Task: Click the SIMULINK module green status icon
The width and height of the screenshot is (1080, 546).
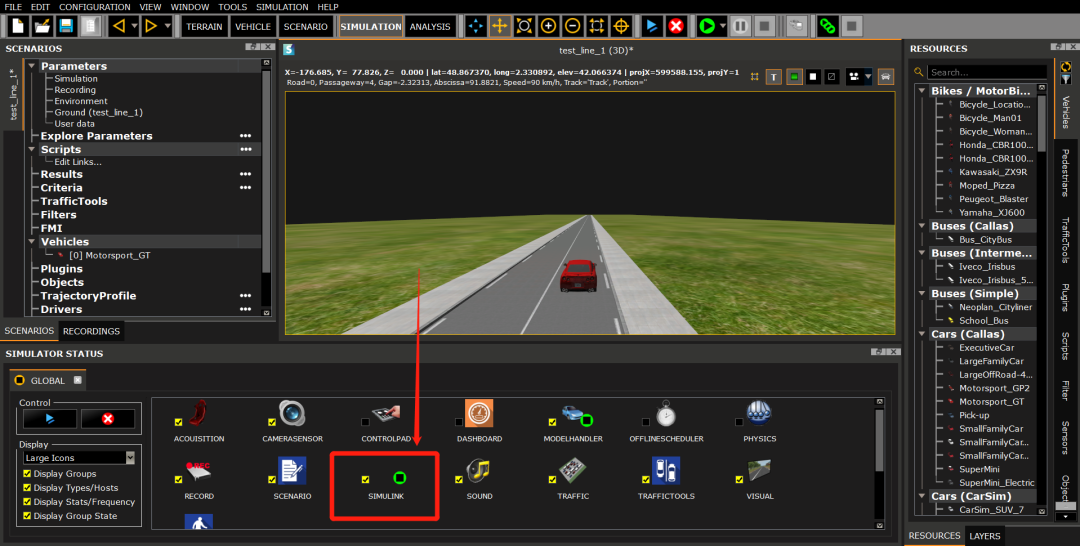Action: (x=399, y=477)
